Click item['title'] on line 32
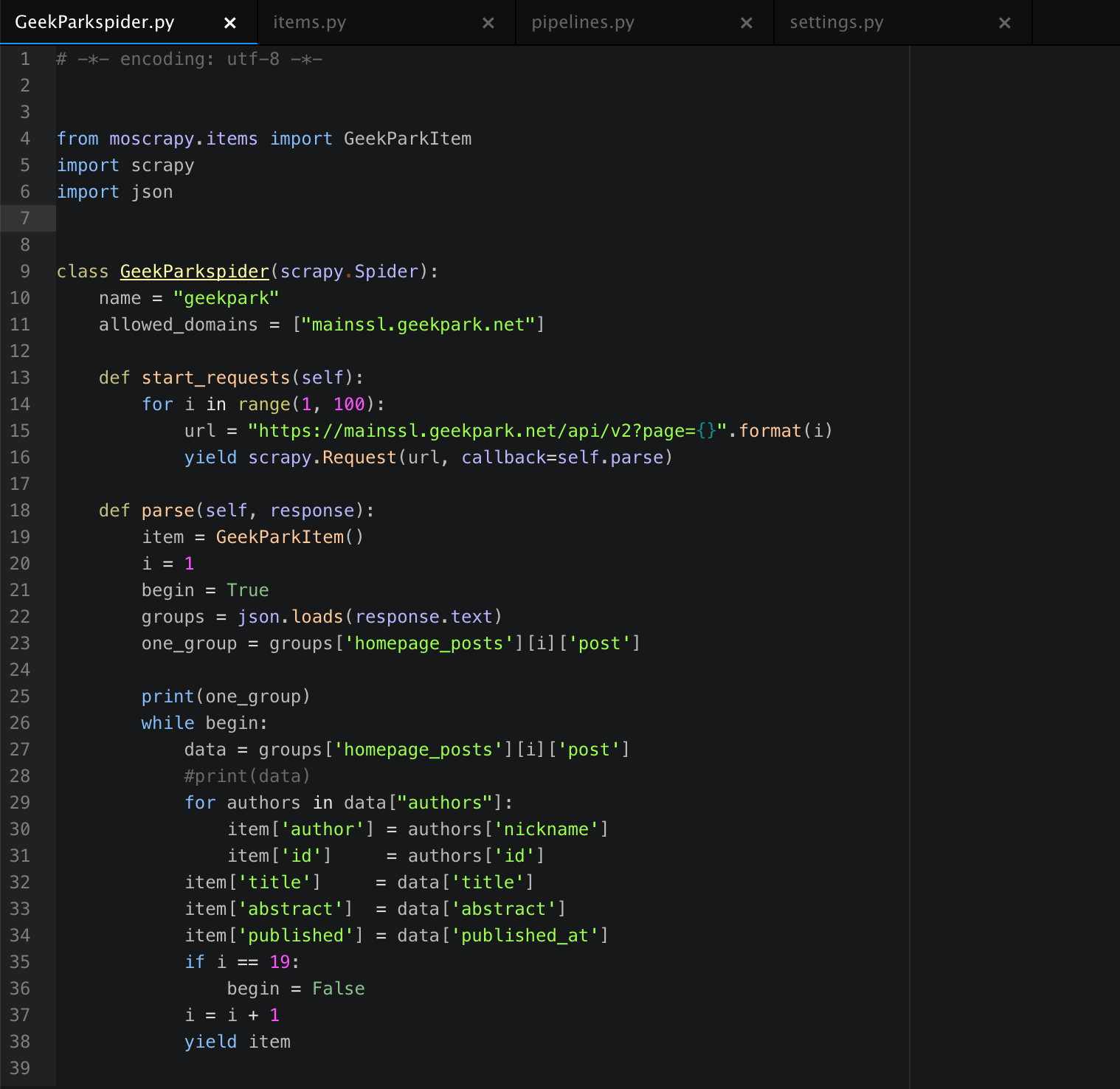Viewport: 1120px width, 1089px height. (252, 882)
